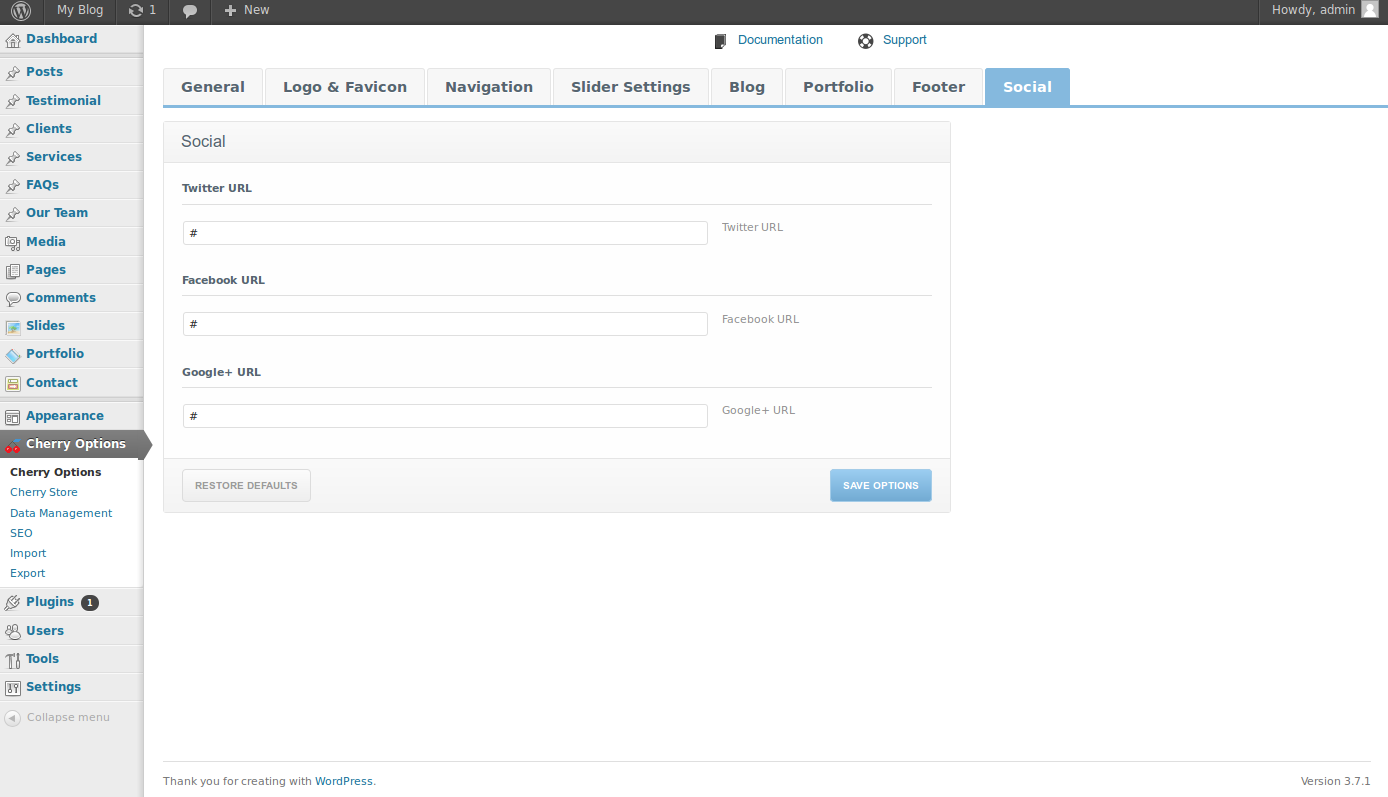Open the New content dropdown
The height and width of the screenshot is (797, 1388).
247,10
